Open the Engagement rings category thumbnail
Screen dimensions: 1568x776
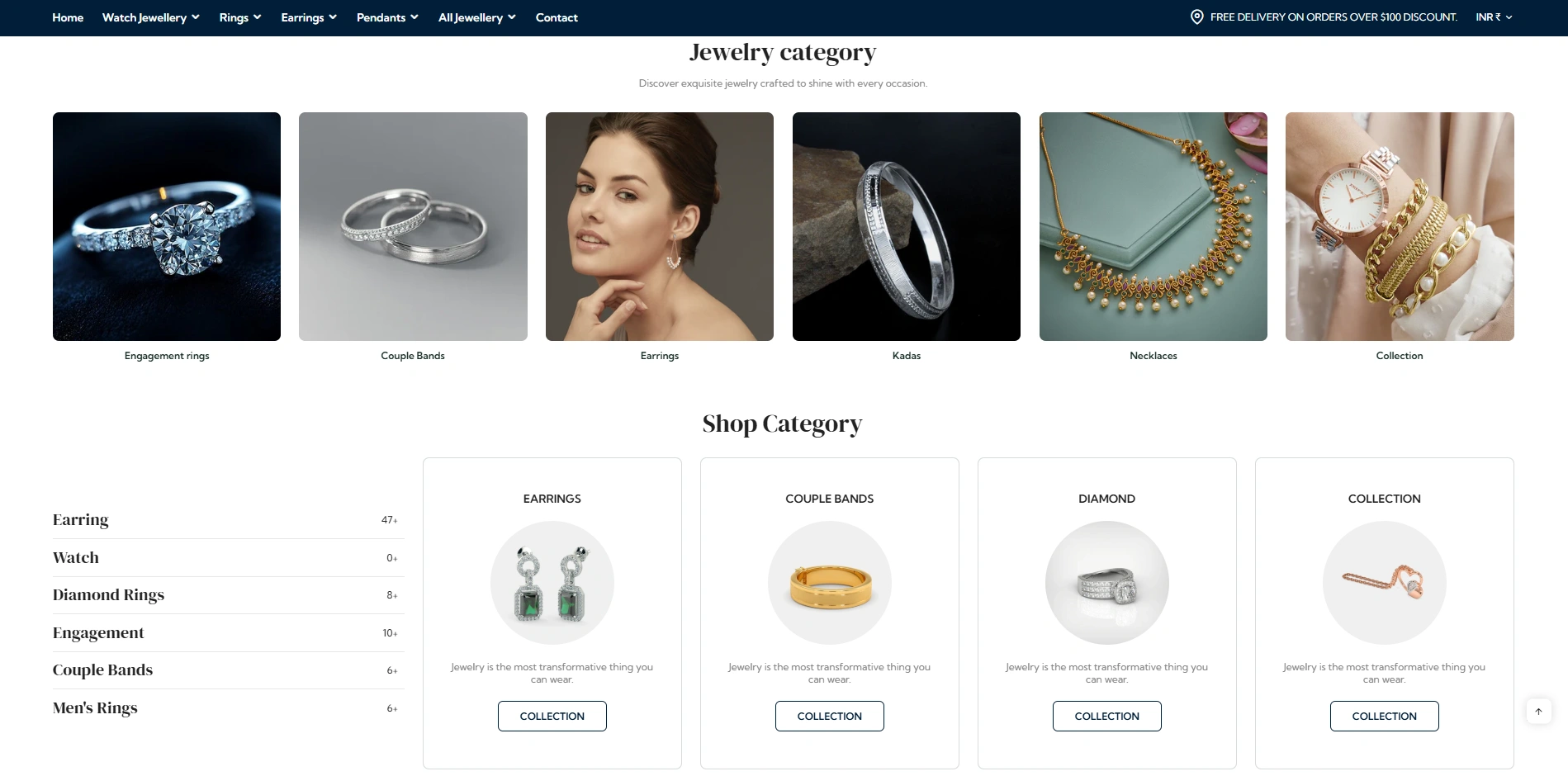(167, 226)
